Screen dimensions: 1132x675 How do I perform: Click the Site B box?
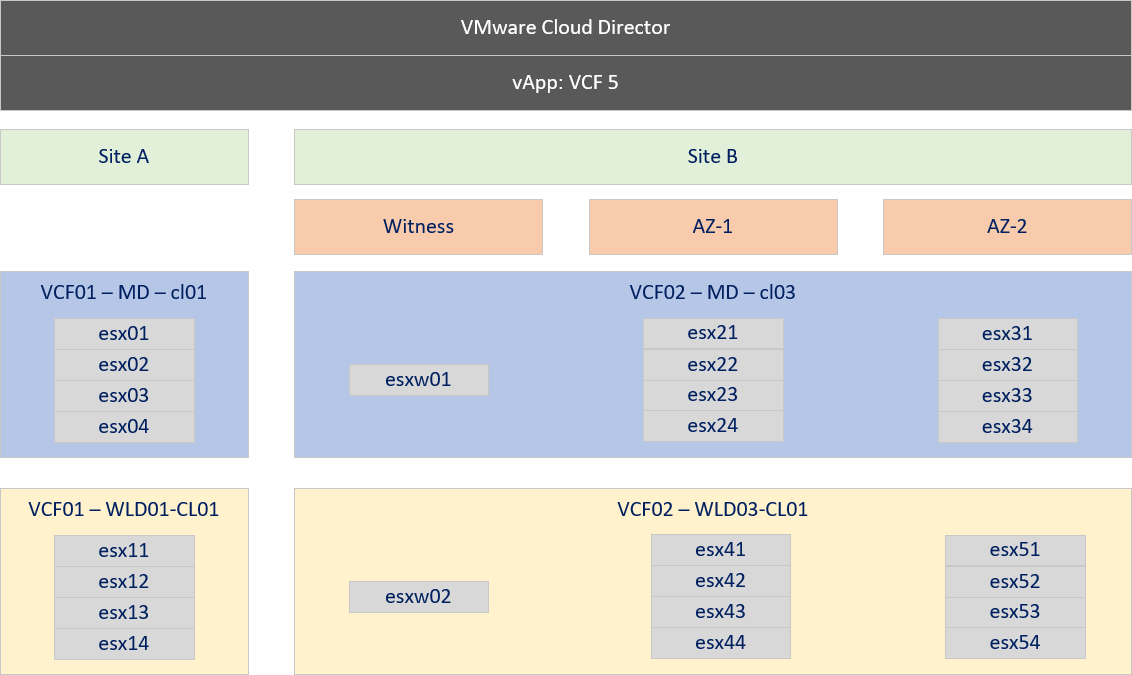pyautogui.click(x=713, y=157)
